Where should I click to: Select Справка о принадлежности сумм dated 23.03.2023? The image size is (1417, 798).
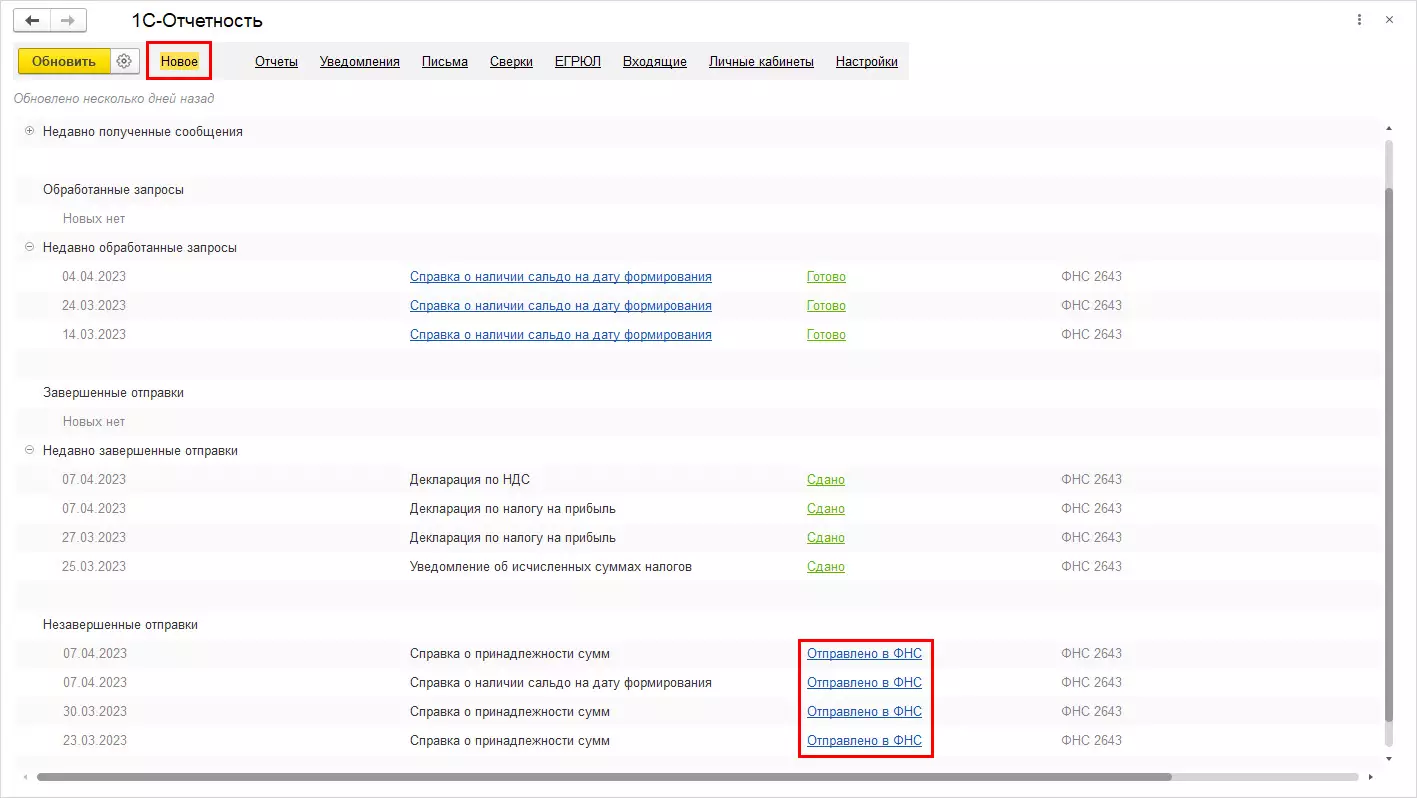point(510,740)
